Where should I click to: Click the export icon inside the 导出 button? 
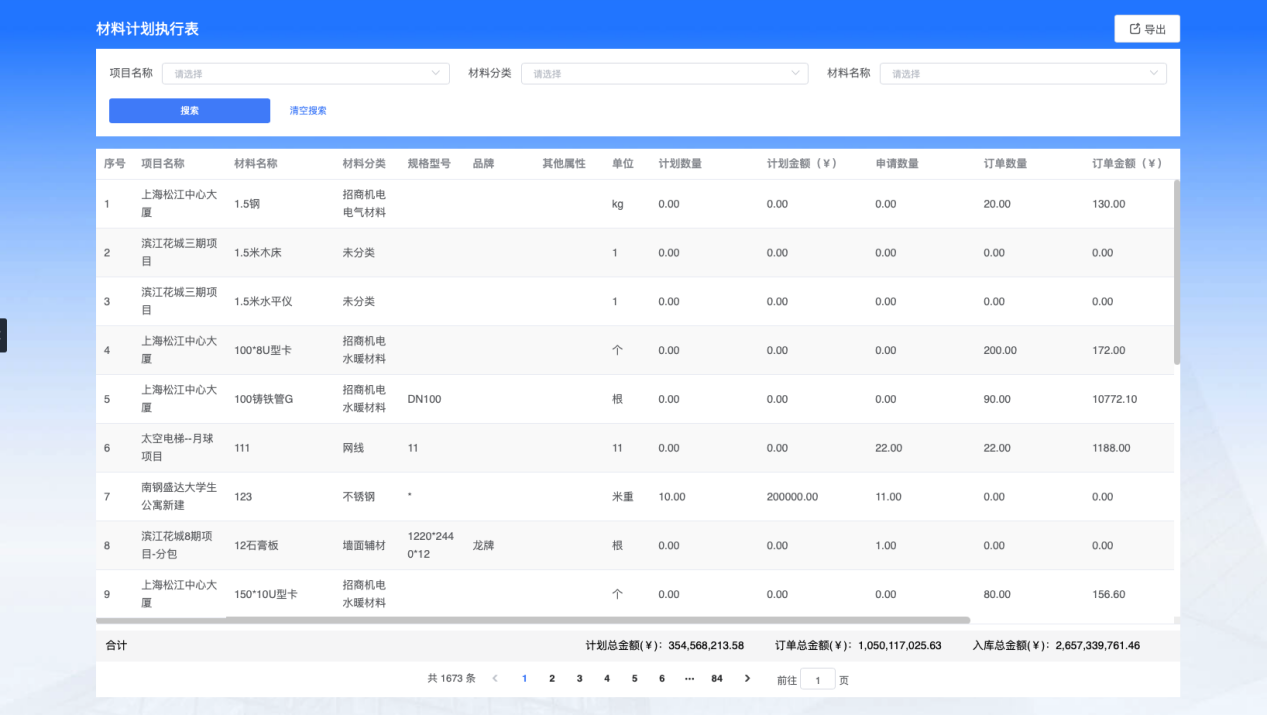pyautogui.click(x=1134, y=28)
